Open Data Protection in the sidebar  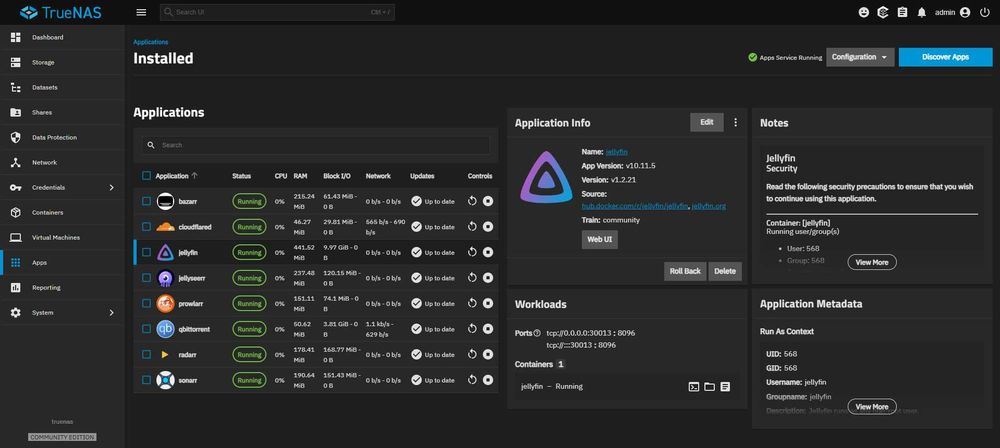(62, 137)
